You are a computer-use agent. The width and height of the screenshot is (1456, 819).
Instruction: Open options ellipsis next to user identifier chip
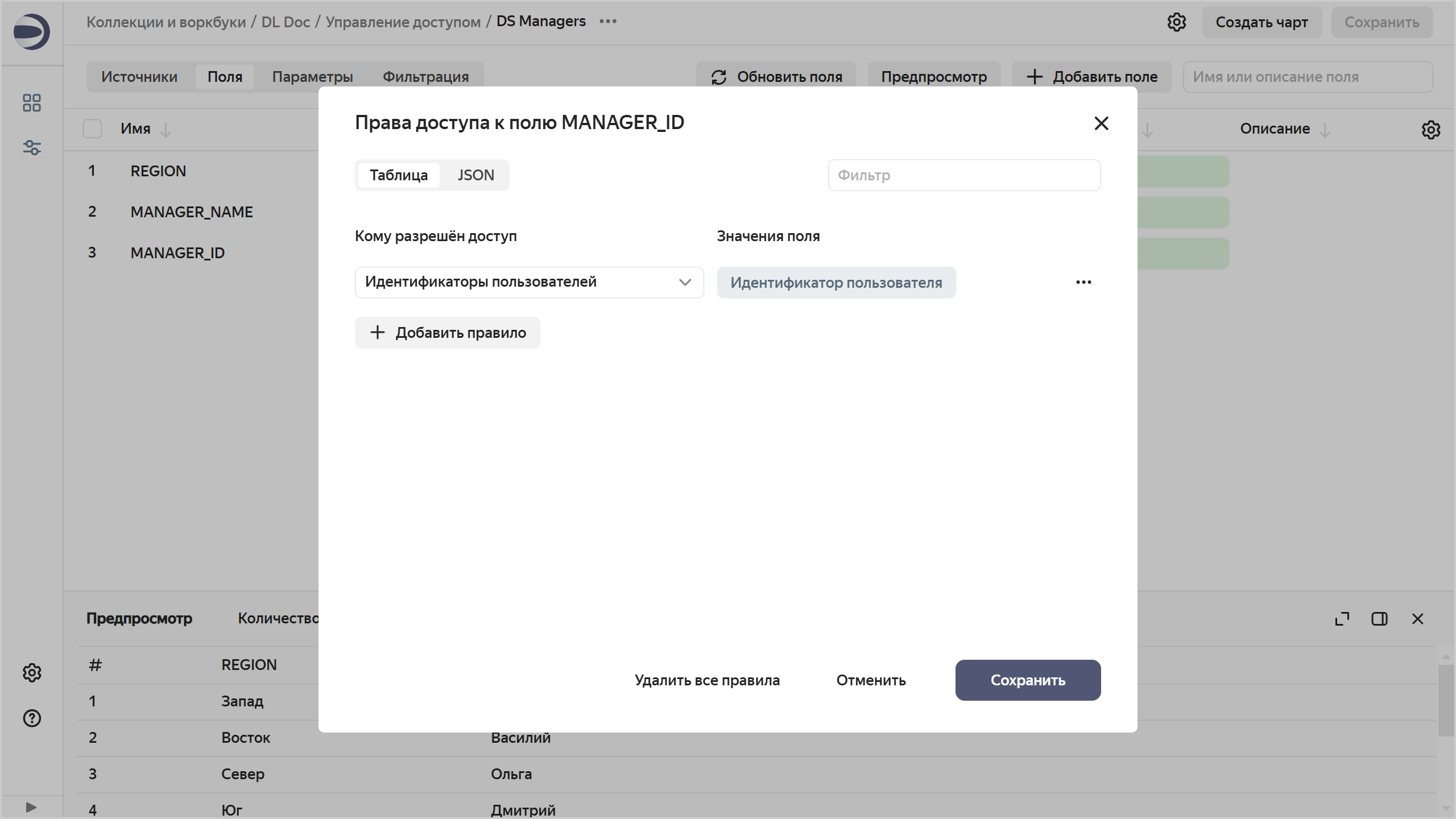(1083, 282)
